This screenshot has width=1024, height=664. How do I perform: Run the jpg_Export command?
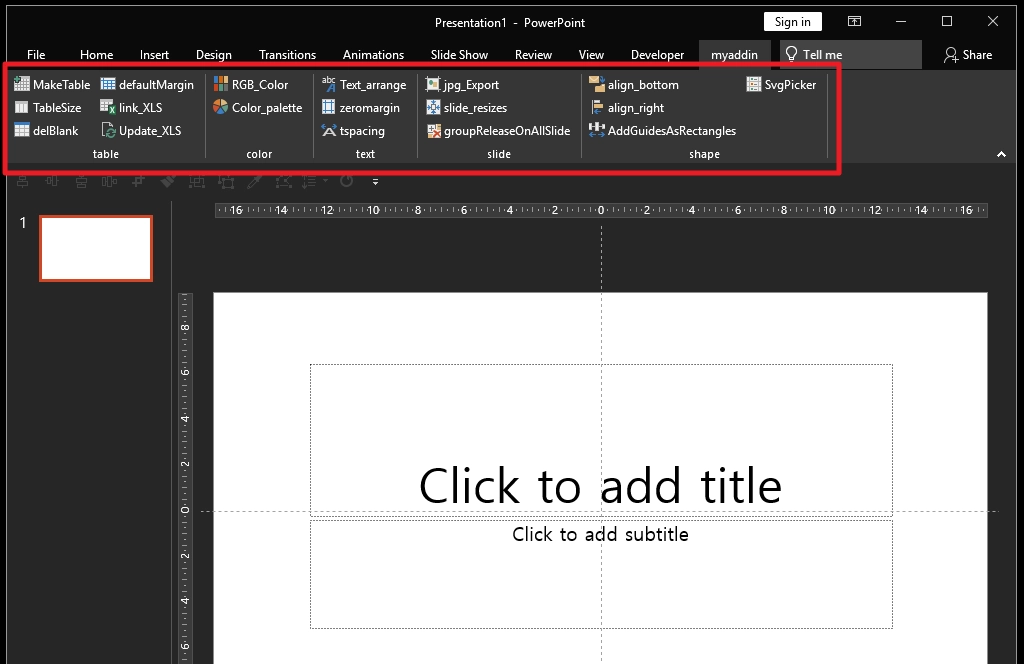click(x=462, y=84)
